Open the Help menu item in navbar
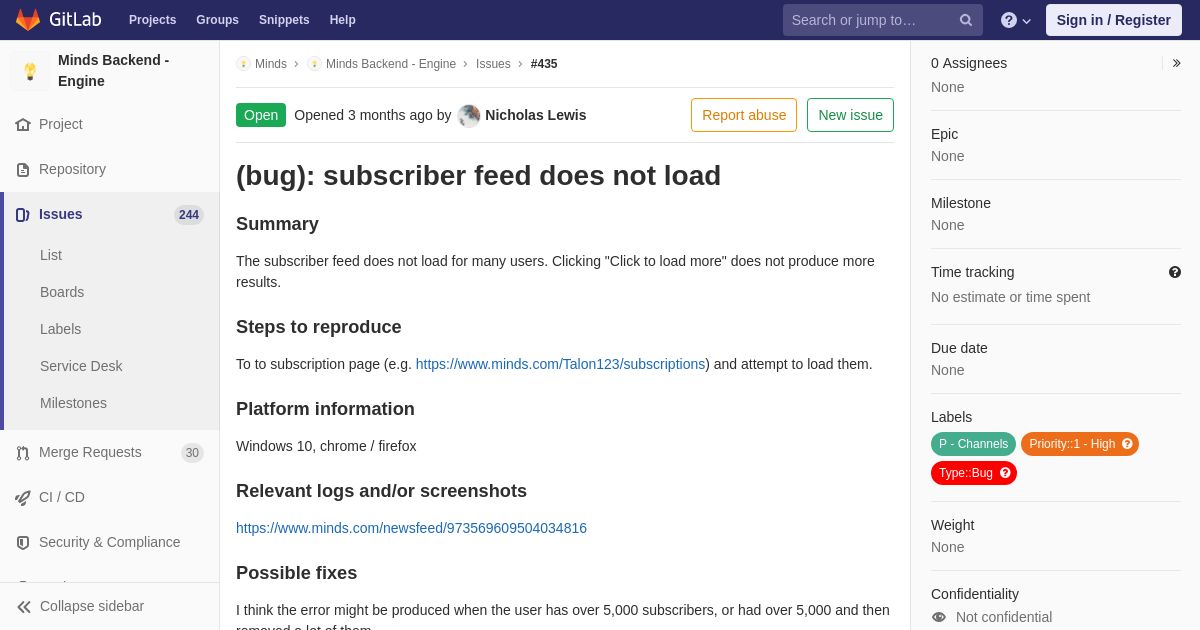 tap(343, 20)
